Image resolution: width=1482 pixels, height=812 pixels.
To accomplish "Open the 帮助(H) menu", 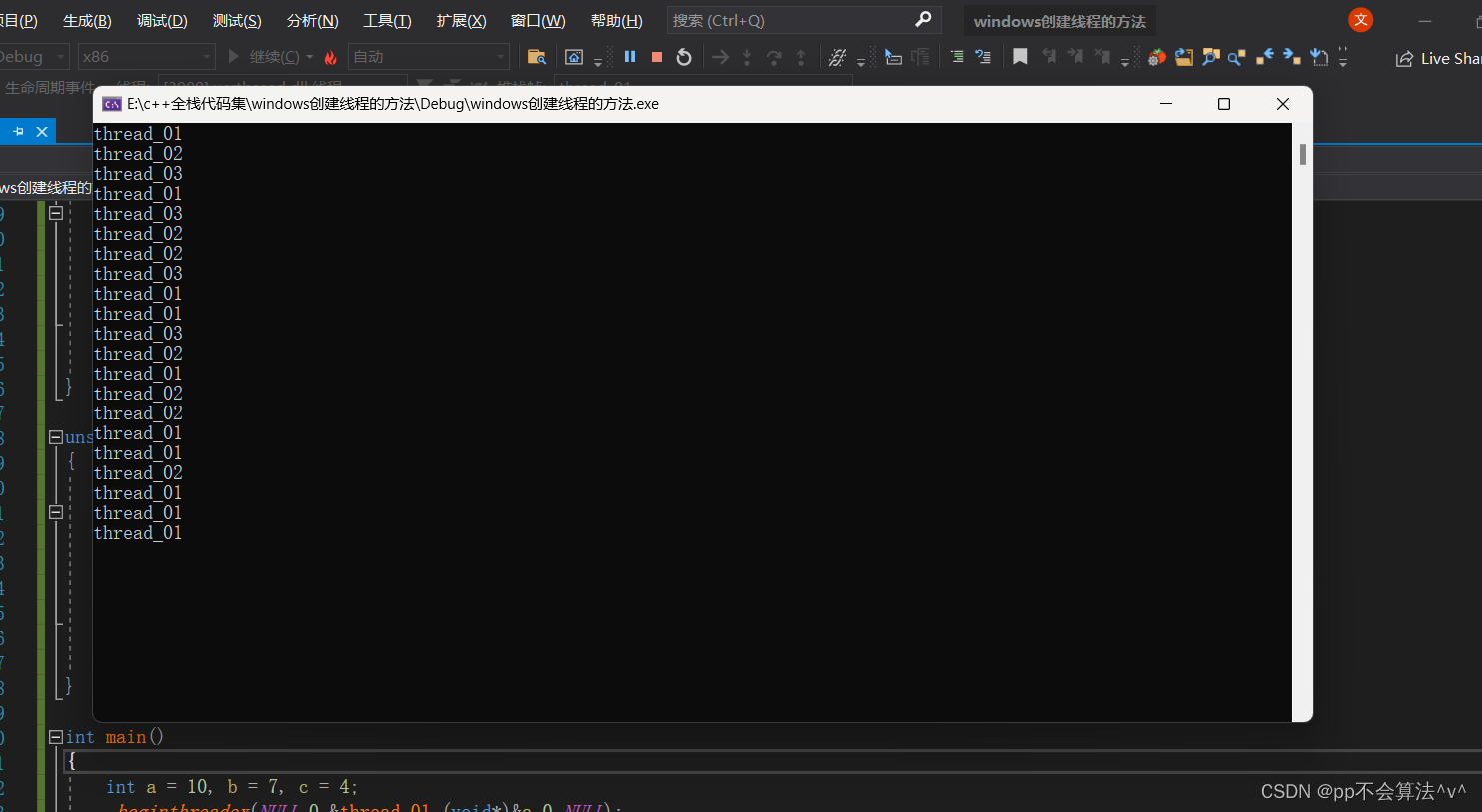I will pos(616,20).
